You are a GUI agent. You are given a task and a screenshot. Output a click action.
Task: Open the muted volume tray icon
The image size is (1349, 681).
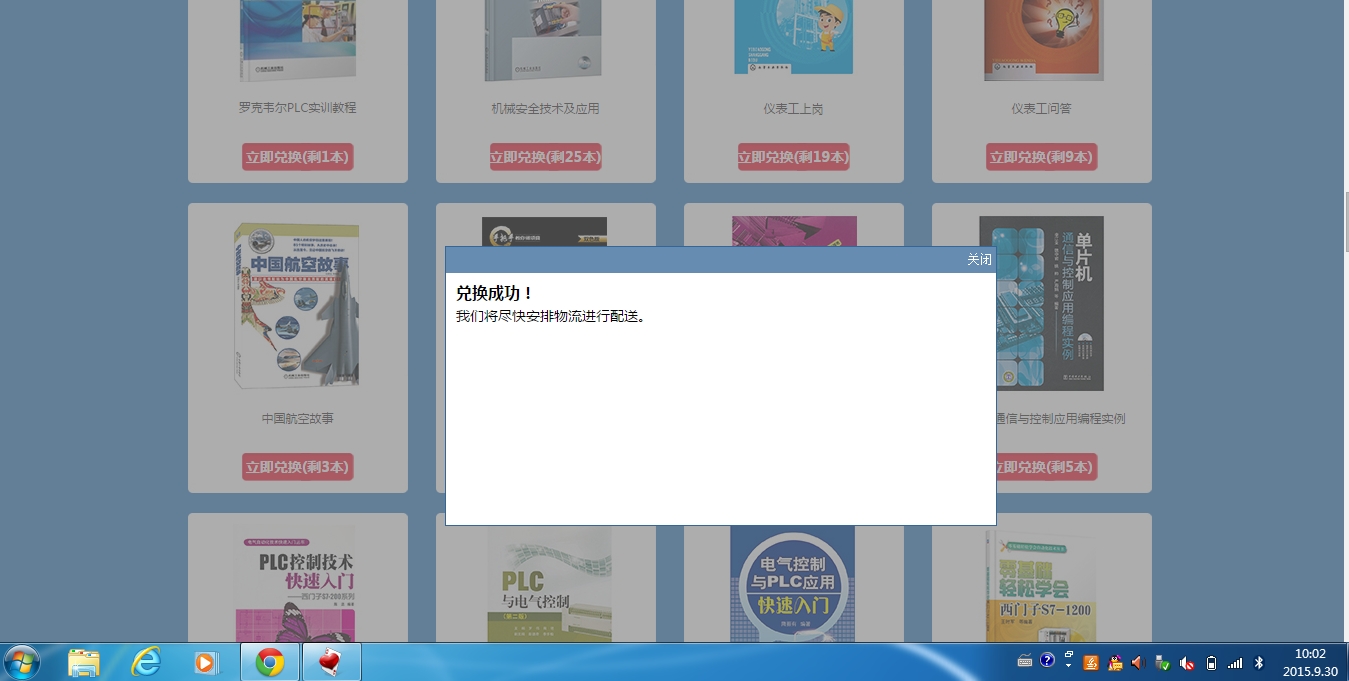click(1186, 662)
